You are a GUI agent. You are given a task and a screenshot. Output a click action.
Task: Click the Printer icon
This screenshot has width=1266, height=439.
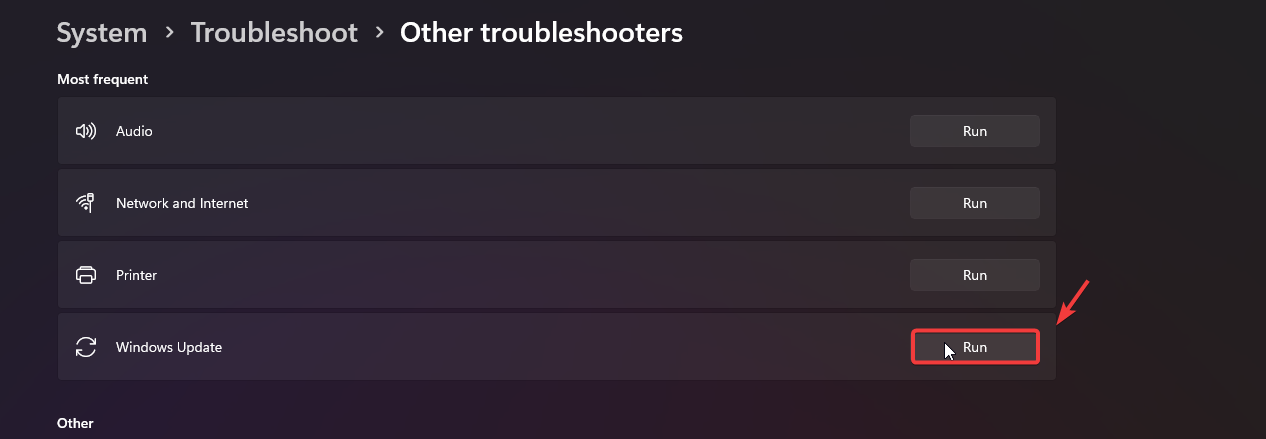click(86, 275)
